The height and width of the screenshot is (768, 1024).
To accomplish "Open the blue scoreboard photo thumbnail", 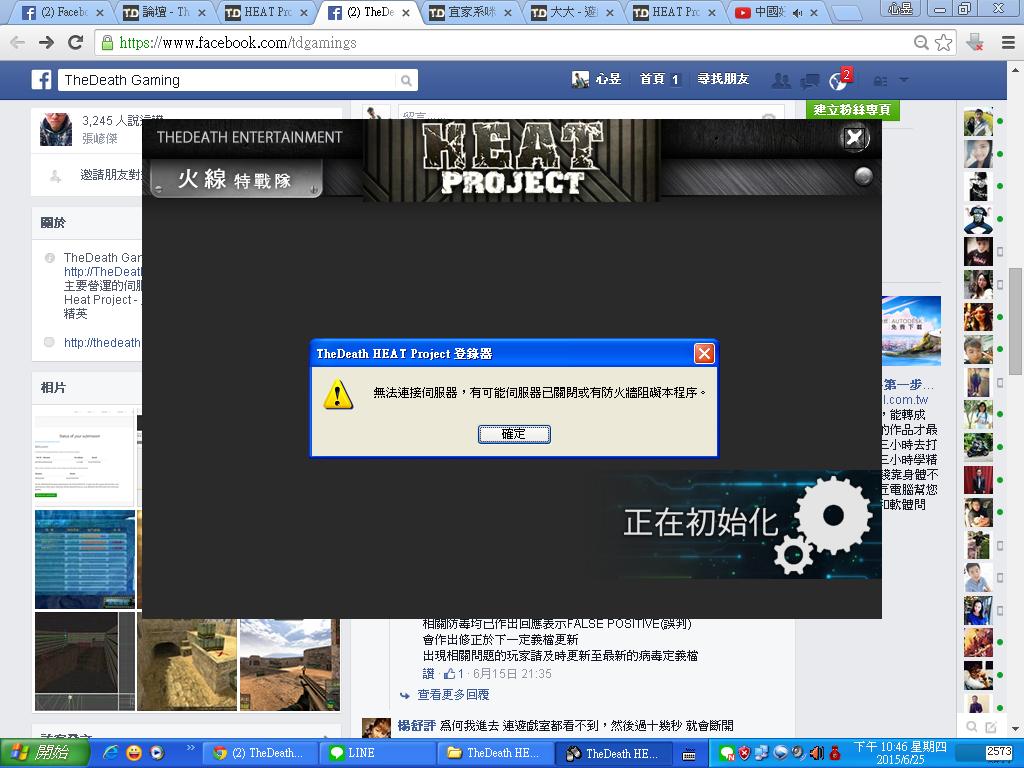I will pyautogui.click(x=85, y=560).
